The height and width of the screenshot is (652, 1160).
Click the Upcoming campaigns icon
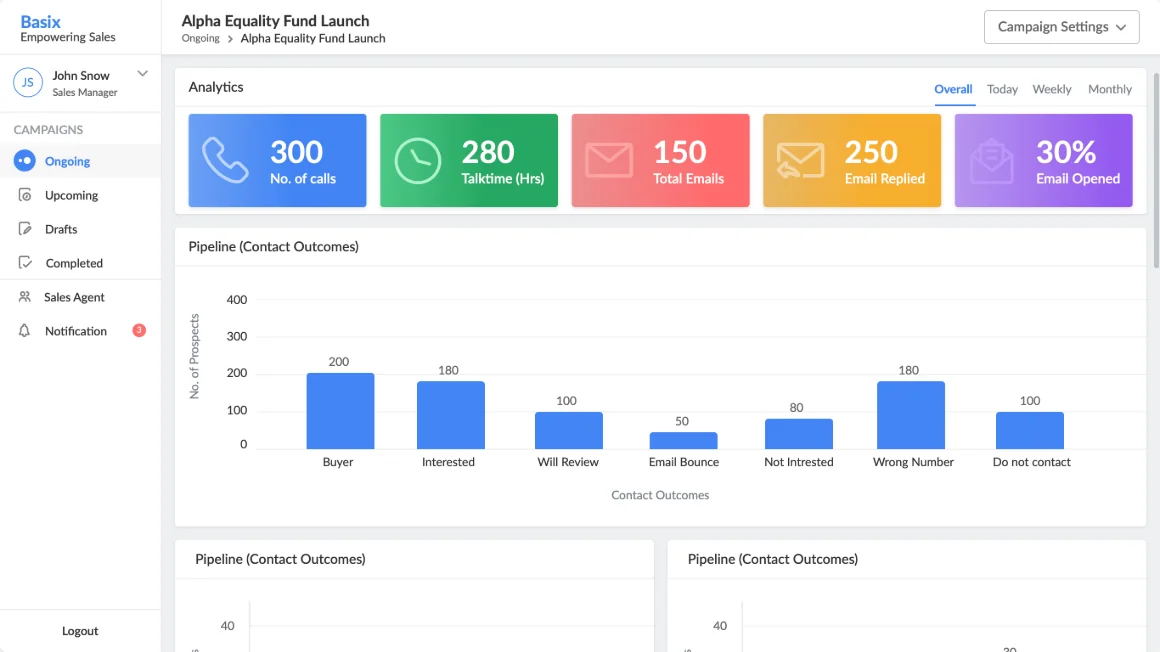25,195
